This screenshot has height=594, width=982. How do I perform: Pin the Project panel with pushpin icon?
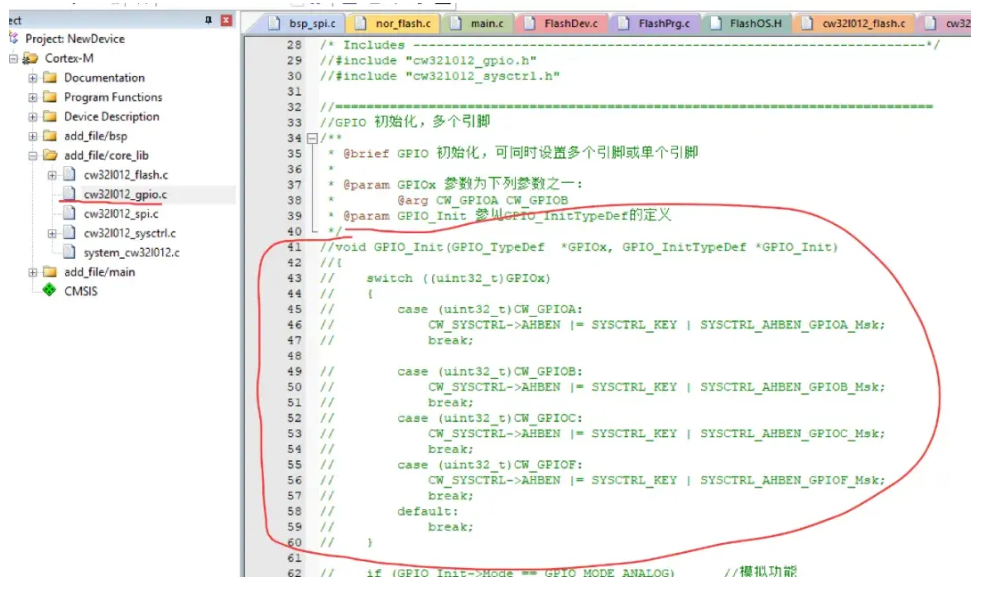(x=209, y=20)
